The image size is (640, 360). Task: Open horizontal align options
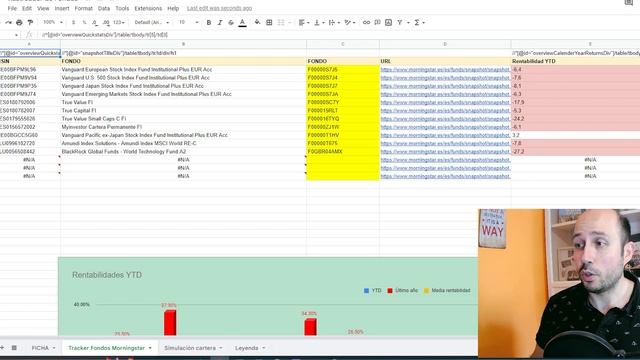click(304, 22)
